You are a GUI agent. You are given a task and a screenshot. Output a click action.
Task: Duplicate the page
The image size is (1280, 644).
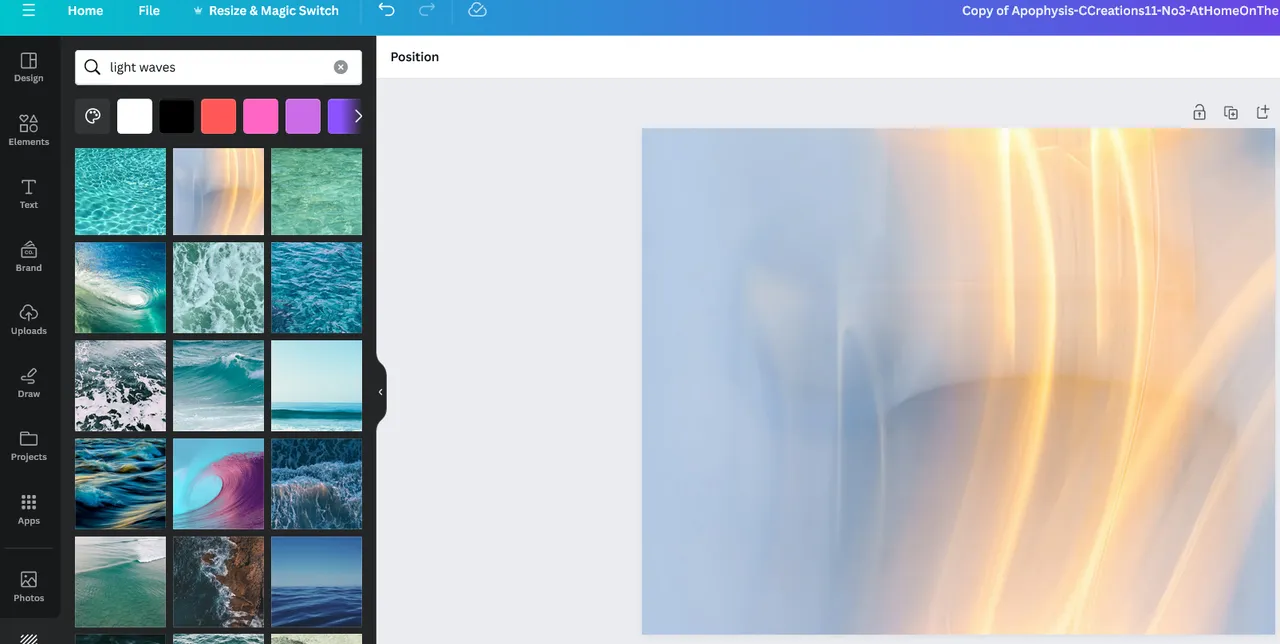coord(1231,112)
